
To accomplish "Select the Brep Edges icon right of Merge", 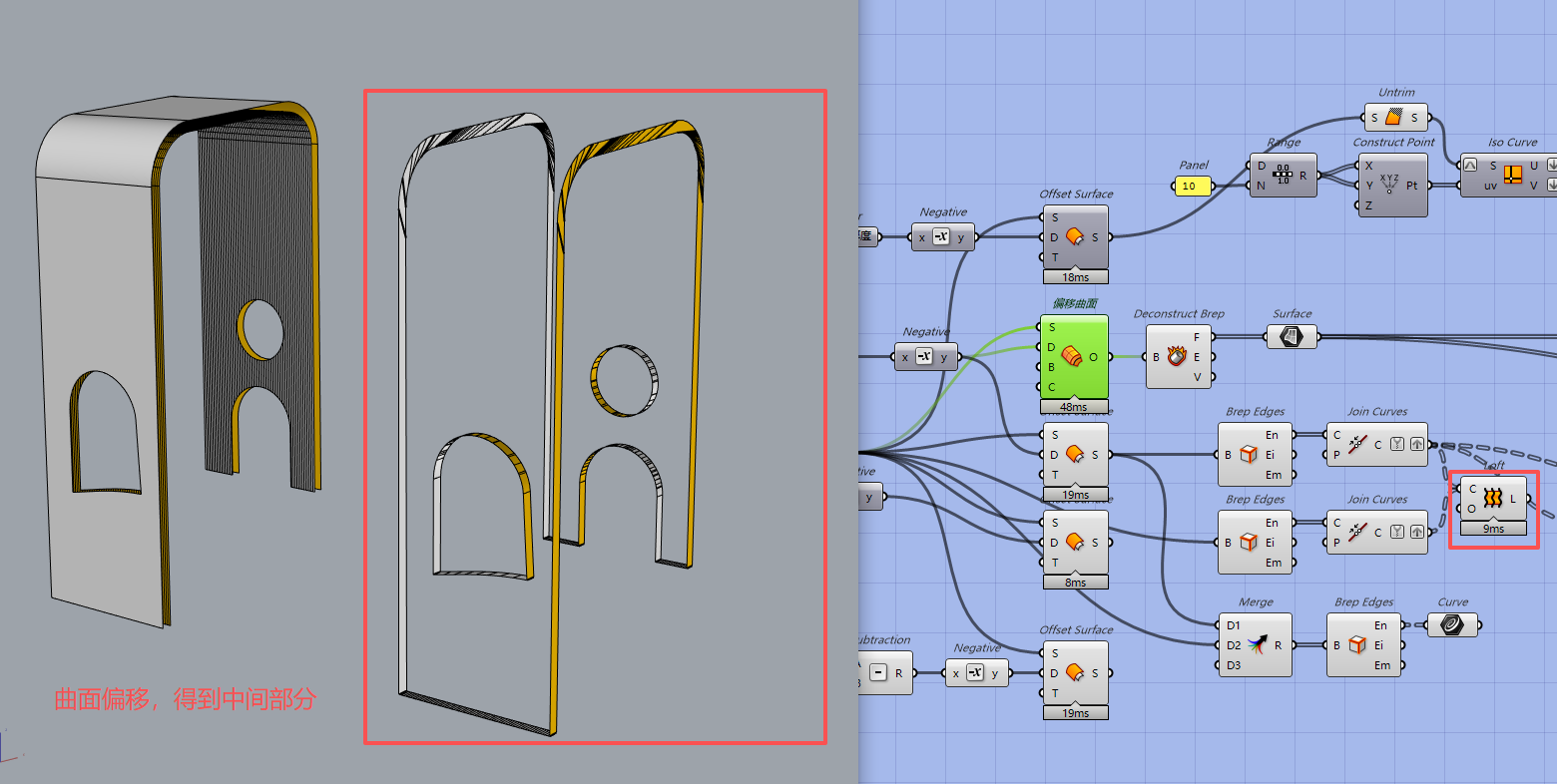I will click(x=1356, y=645).
